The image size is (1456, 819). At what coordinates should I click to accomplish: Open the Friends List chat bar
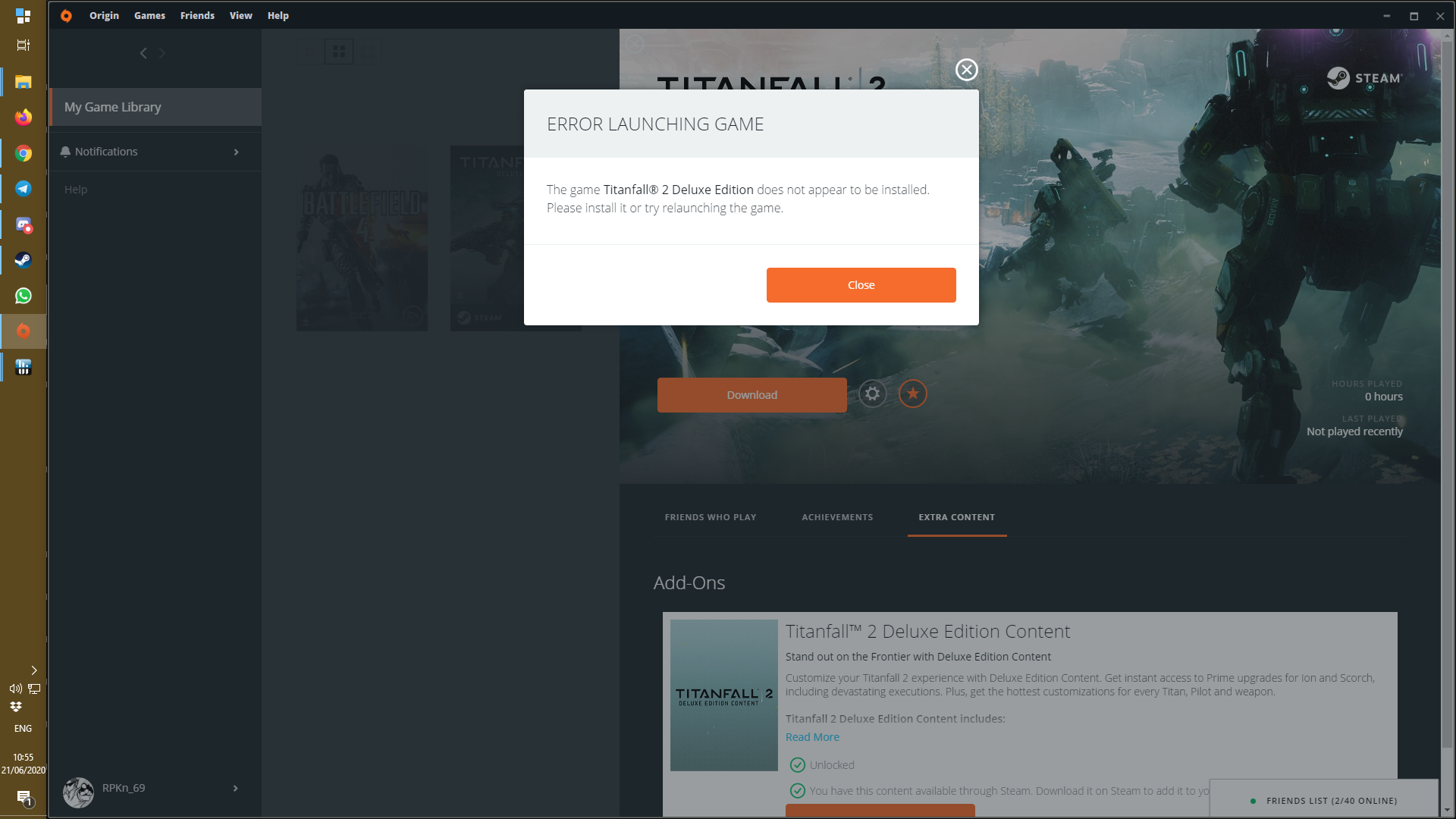tap(1323, 801)
